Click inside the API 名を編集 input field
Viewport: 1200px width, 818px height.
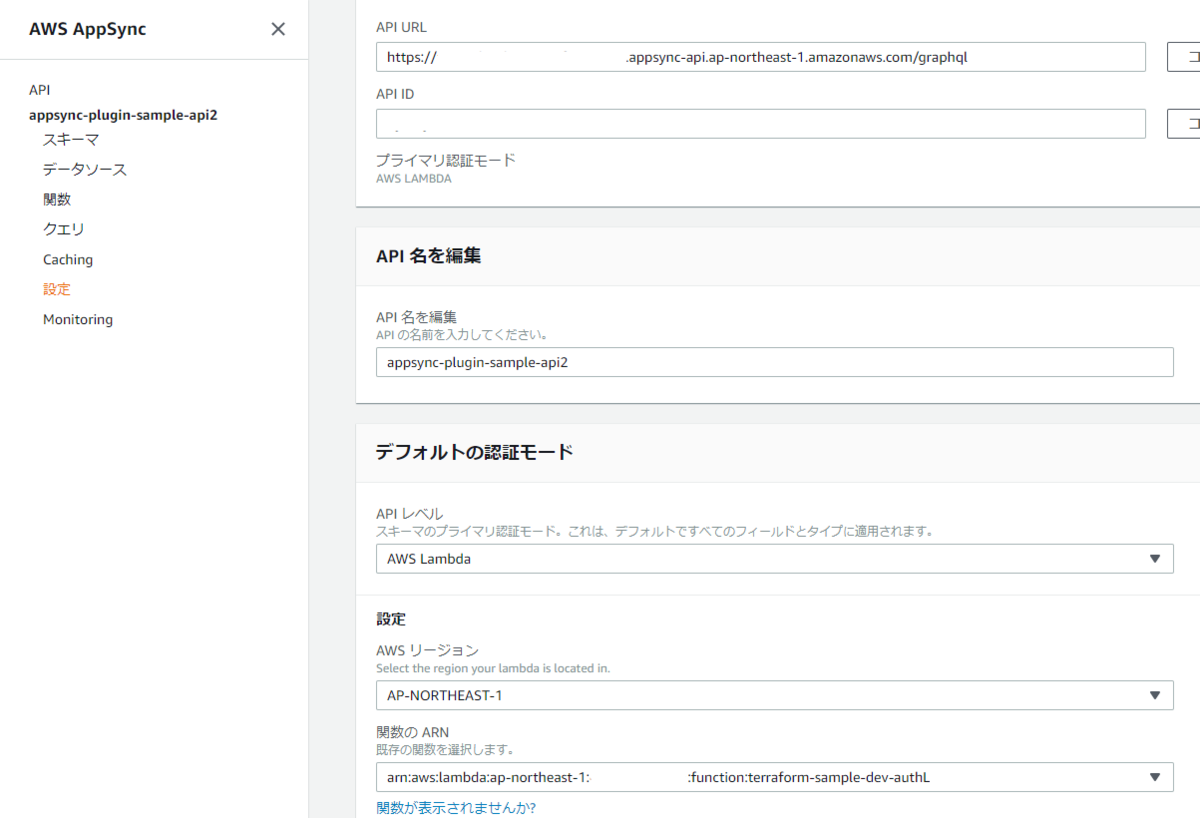point(700,362)
